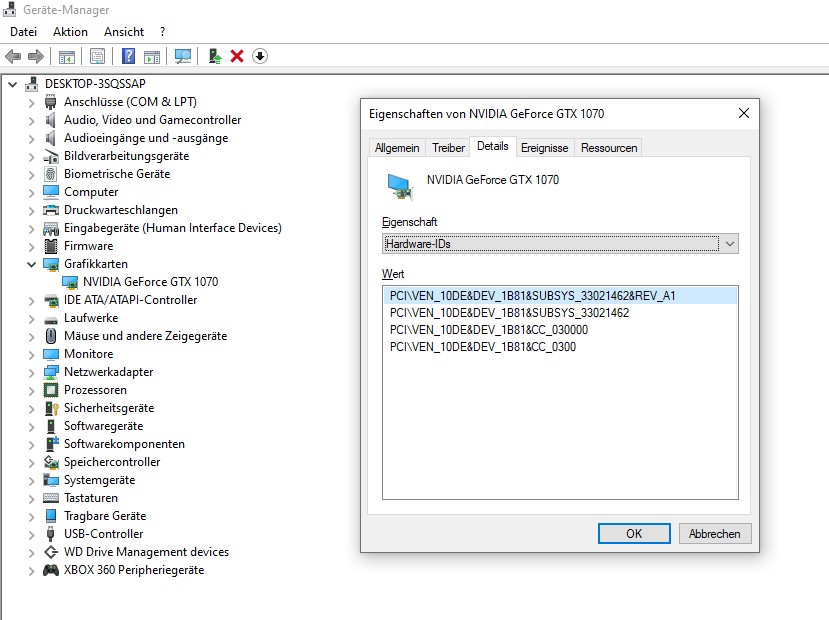Screen dimensions: 829x620
Task: Expand the Monitore category
Action: (x=32, y=354)
